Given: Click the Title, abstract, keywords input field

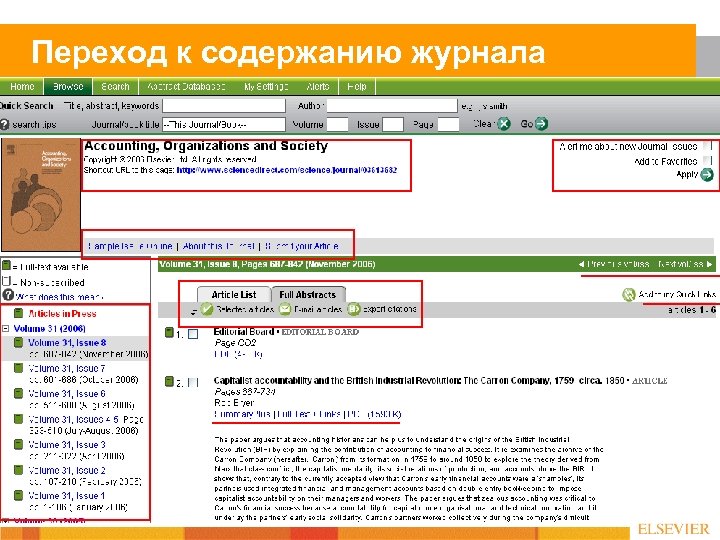Looking at the screenshot, I should pyautogui.click(x=224, y=106).
